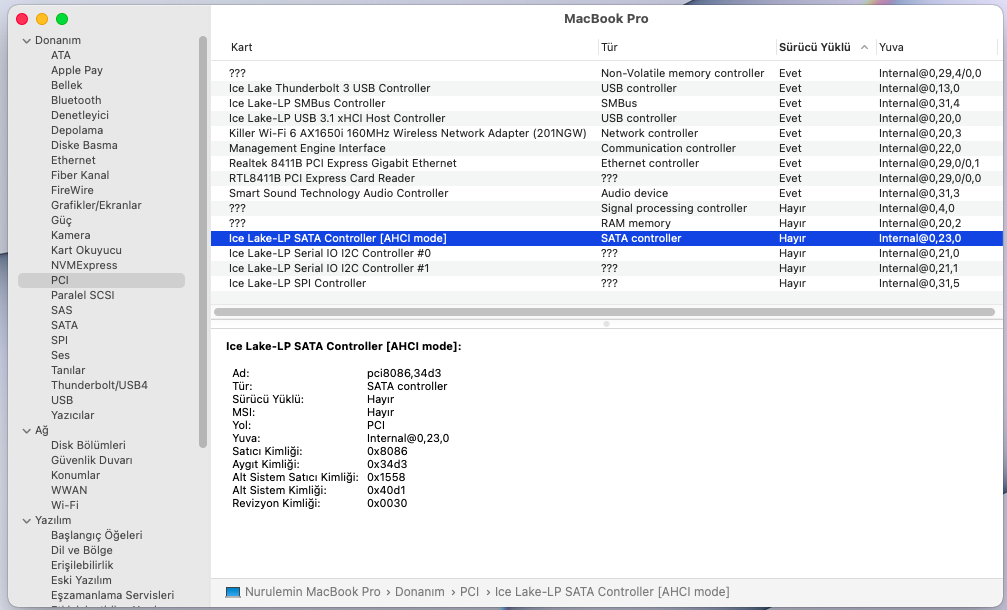This screenshot has height=610, width=1007.
Task: Click Nurulemin MacBook Pro in the path bar
Action: pos(312,592)
